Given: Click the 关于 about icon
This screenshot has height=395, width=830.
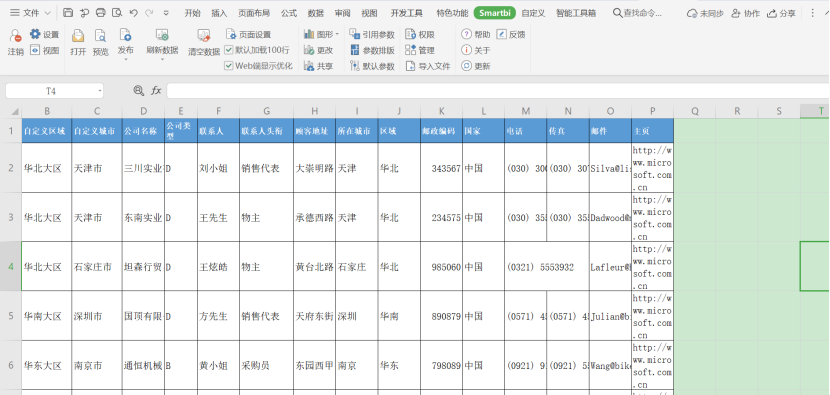Looking at the screenshot, I should pyautogui.click(x=466, y=50).
